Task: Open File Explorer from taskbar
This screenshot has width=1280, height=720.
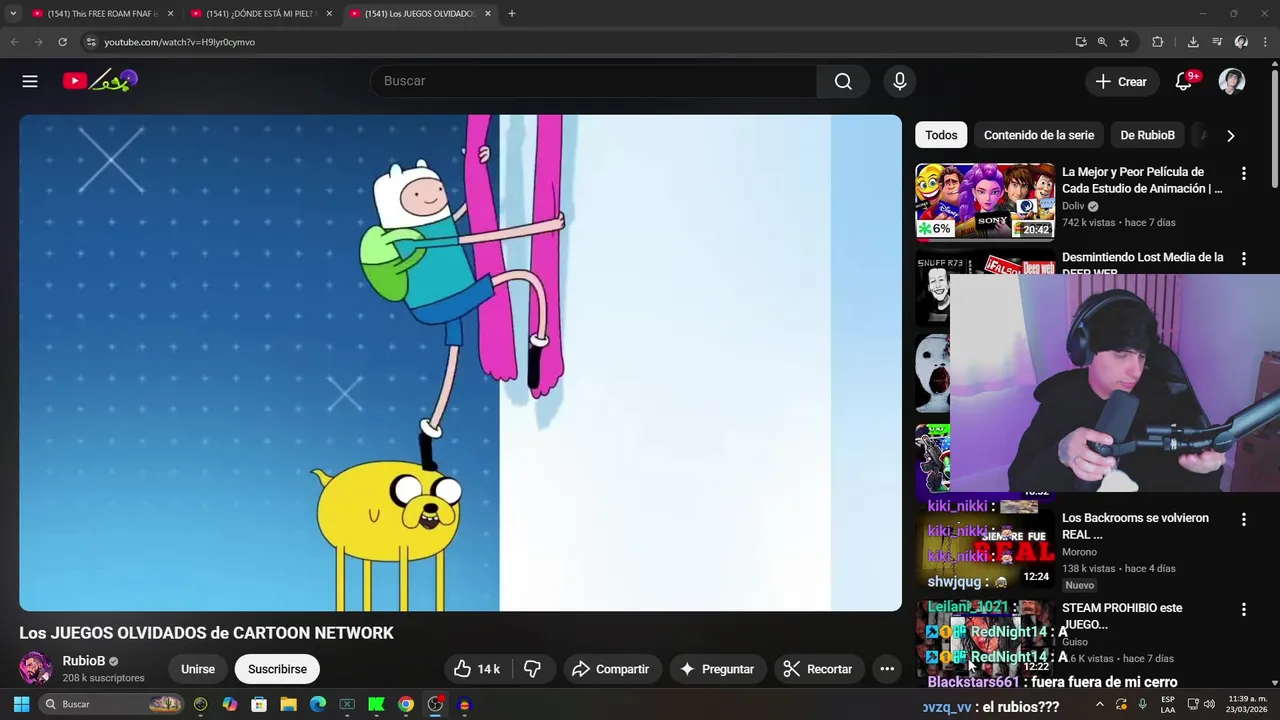Action: pos(288,704)
